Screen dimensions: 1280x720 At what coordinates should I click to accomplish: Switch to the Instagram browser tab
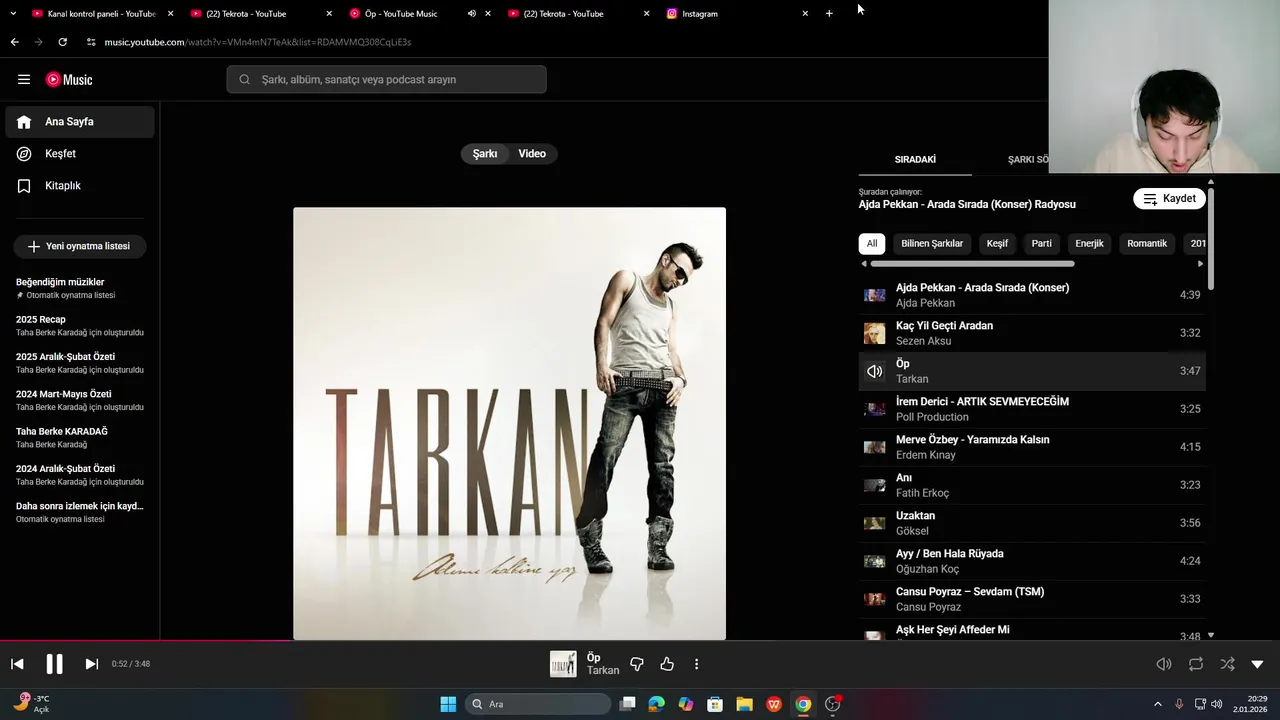(x=738, y=14)
